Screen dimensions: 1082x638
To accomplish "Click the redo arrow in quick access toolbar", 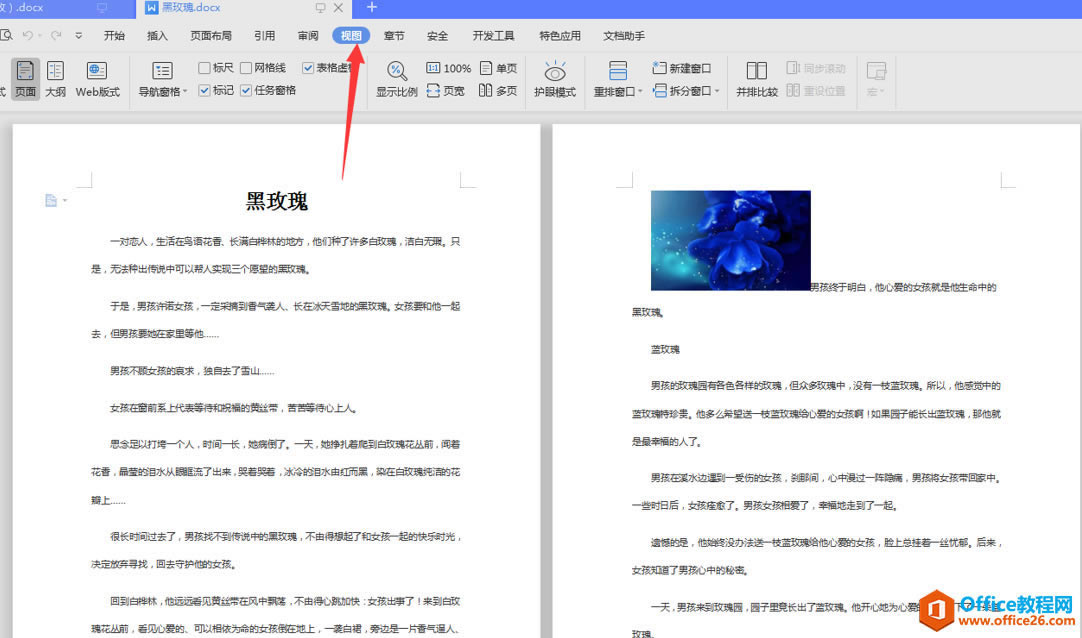I will coord(56,35).
